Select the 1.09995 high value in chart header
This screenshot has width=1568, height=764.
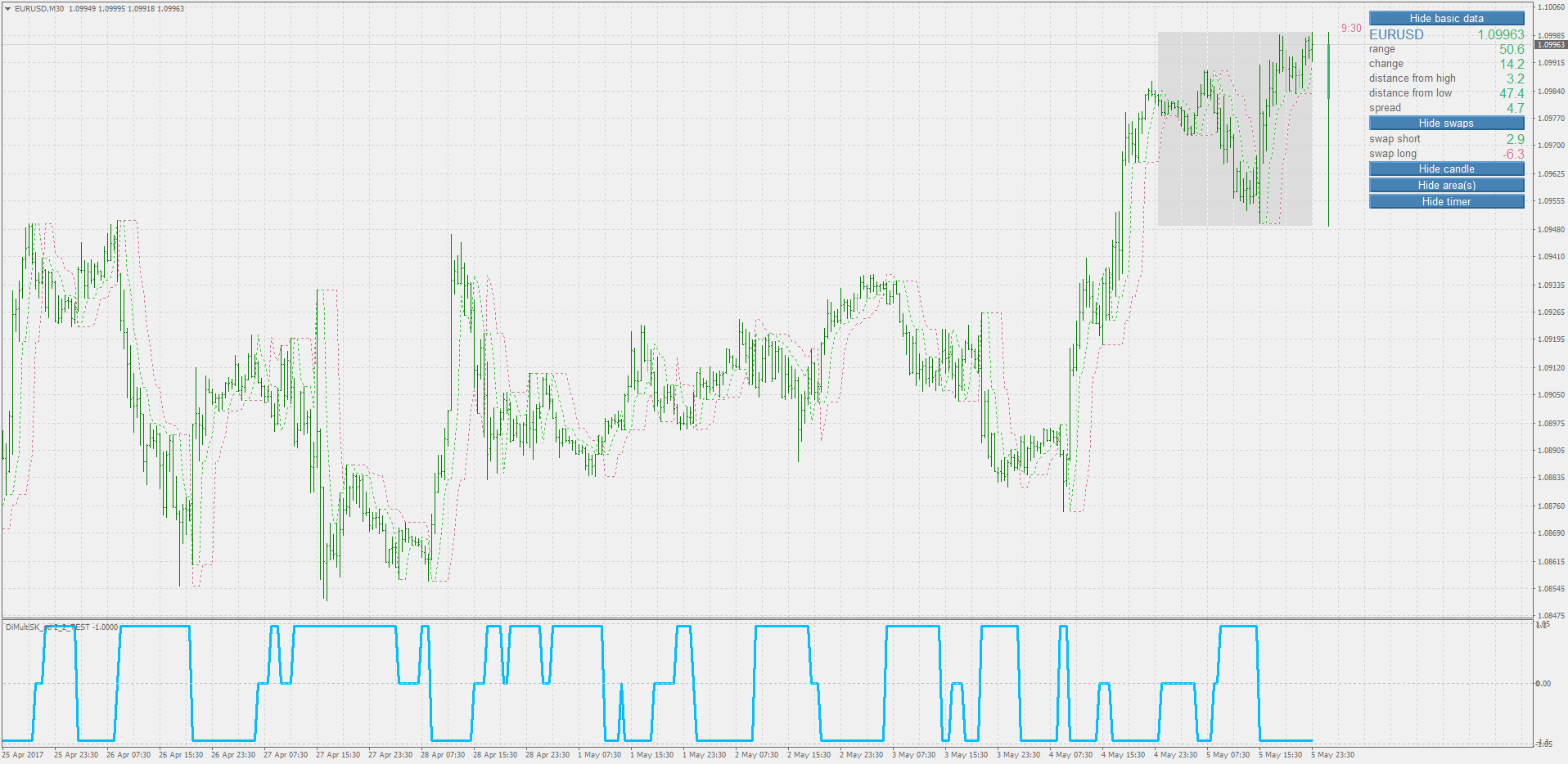[x=111, y=9]
